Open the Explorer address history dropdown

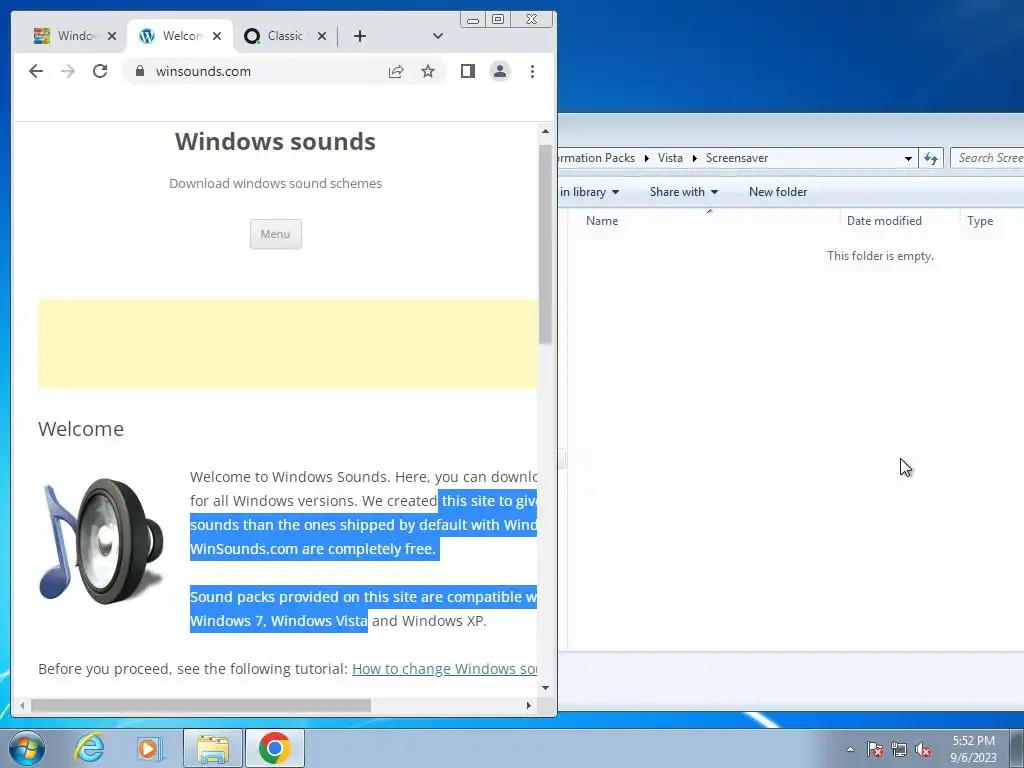(x=908, y=158)
